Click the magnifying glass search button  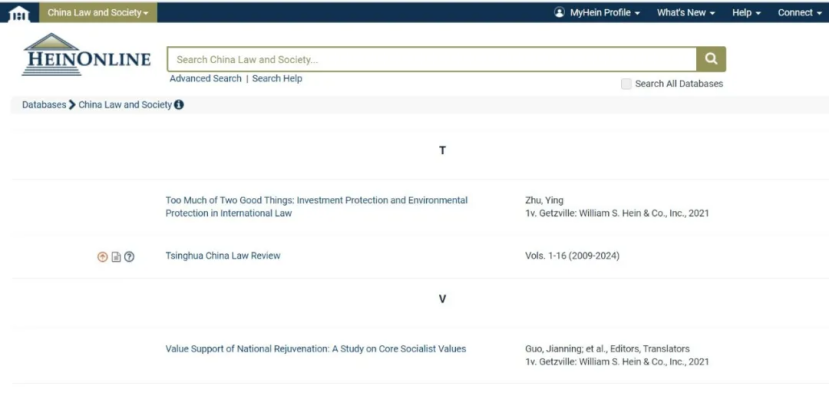711,59
